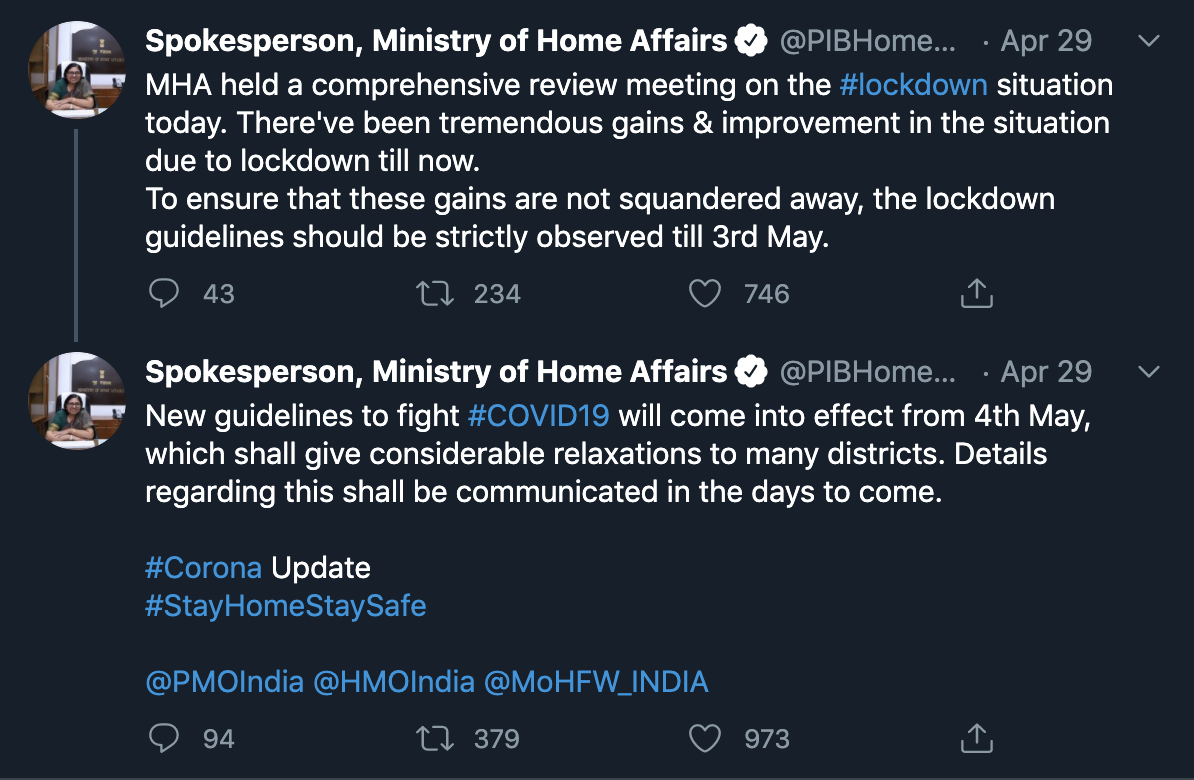The image size is (1194, 780).
Task: Open the #StayHomeStaySafe hashtag
Action: [x=286, y=606]
